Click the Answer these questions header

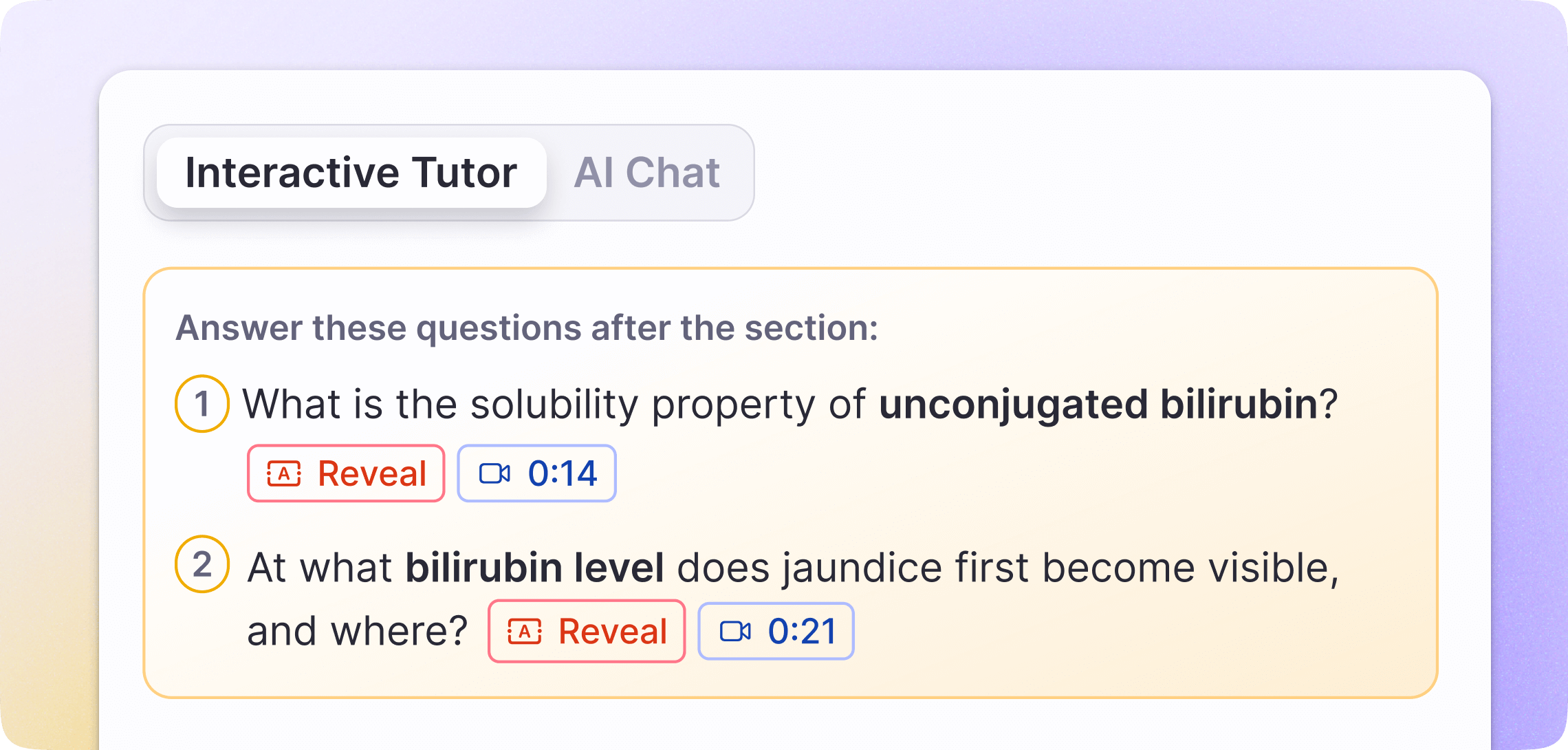pos(527,328)
